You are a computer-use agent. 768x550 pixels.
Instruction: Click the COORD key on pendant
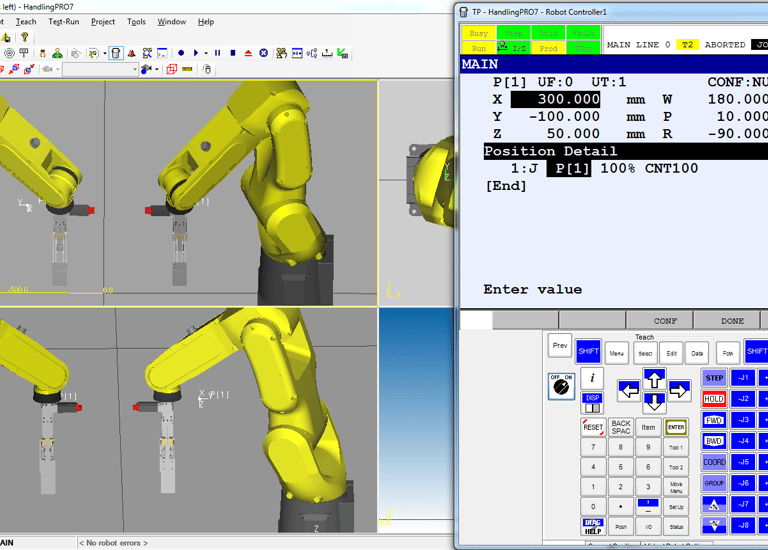tap(714, 462)
